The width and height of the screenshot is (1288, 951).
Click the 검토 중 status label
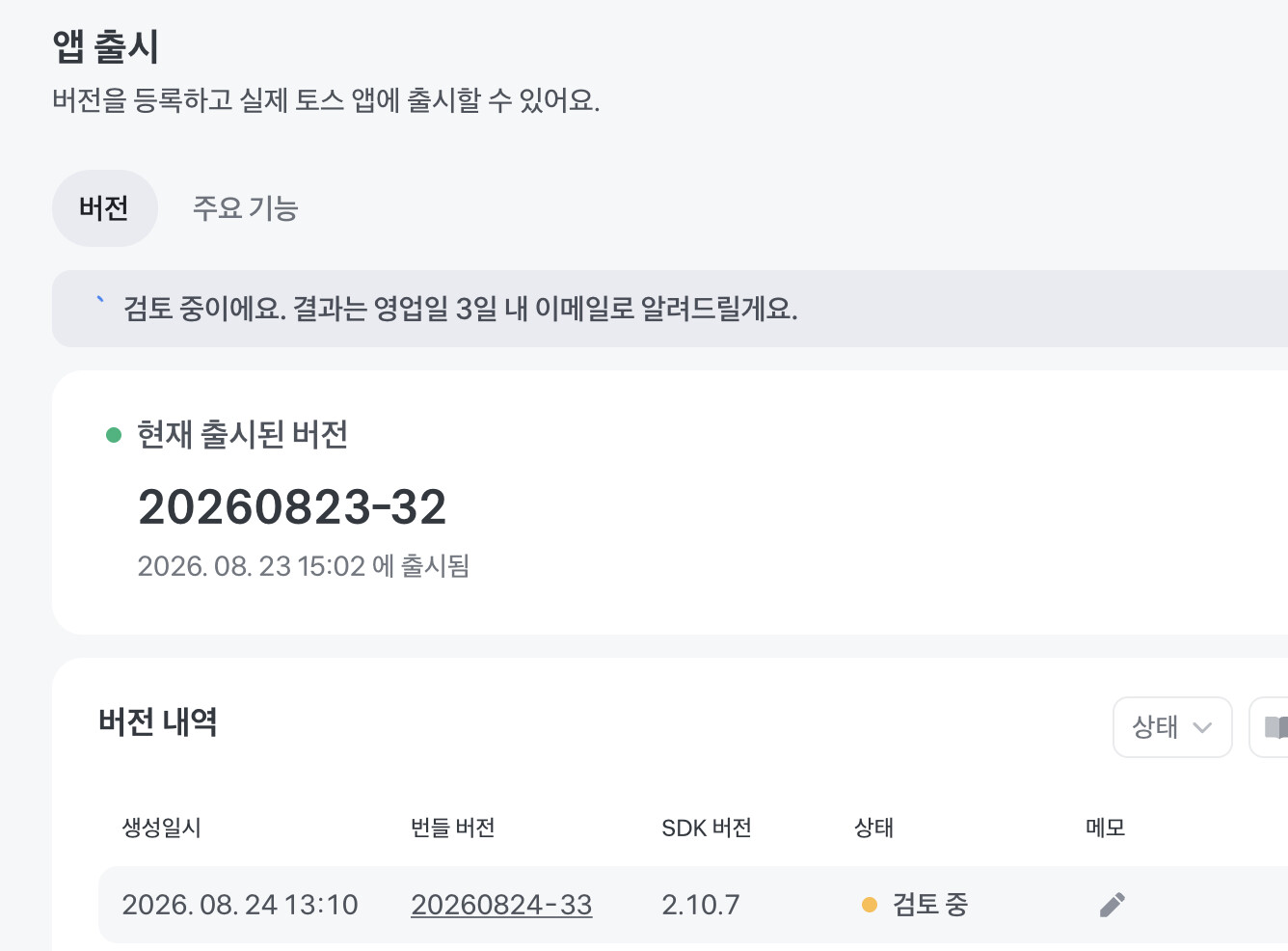(x=930, y=905)
